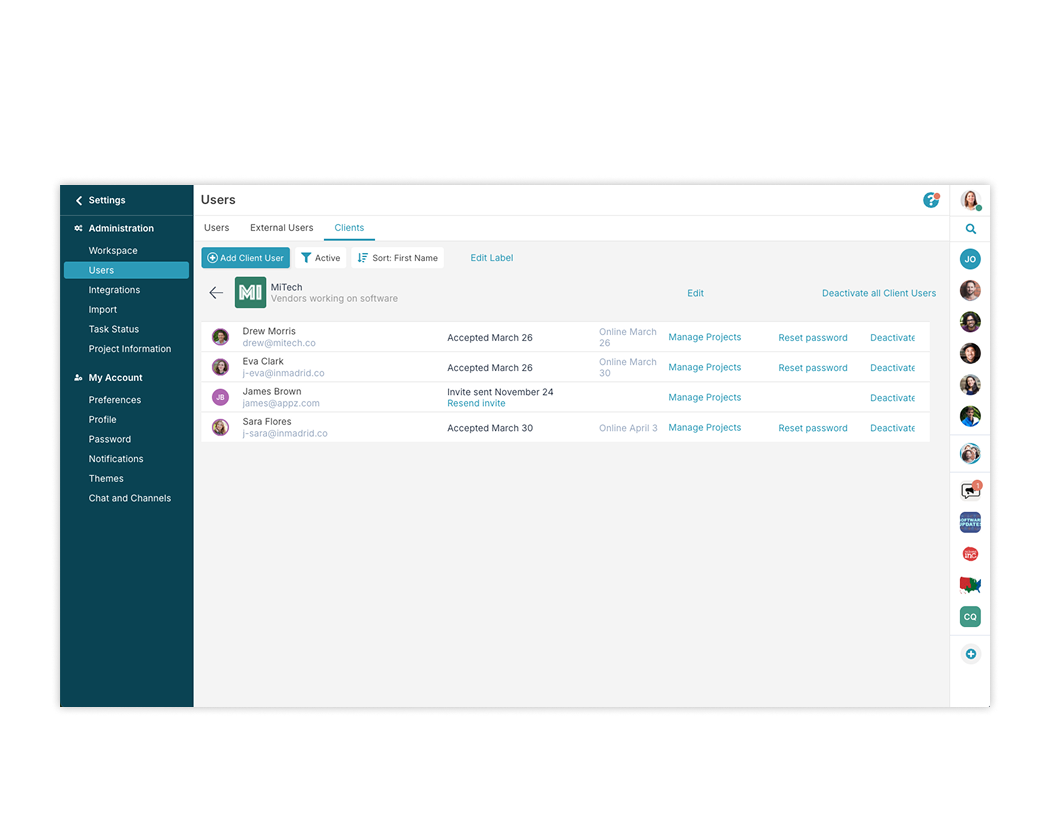Click the back arrow above the client list
This screenshot has height=839, width=1050.
click(216, 292)
